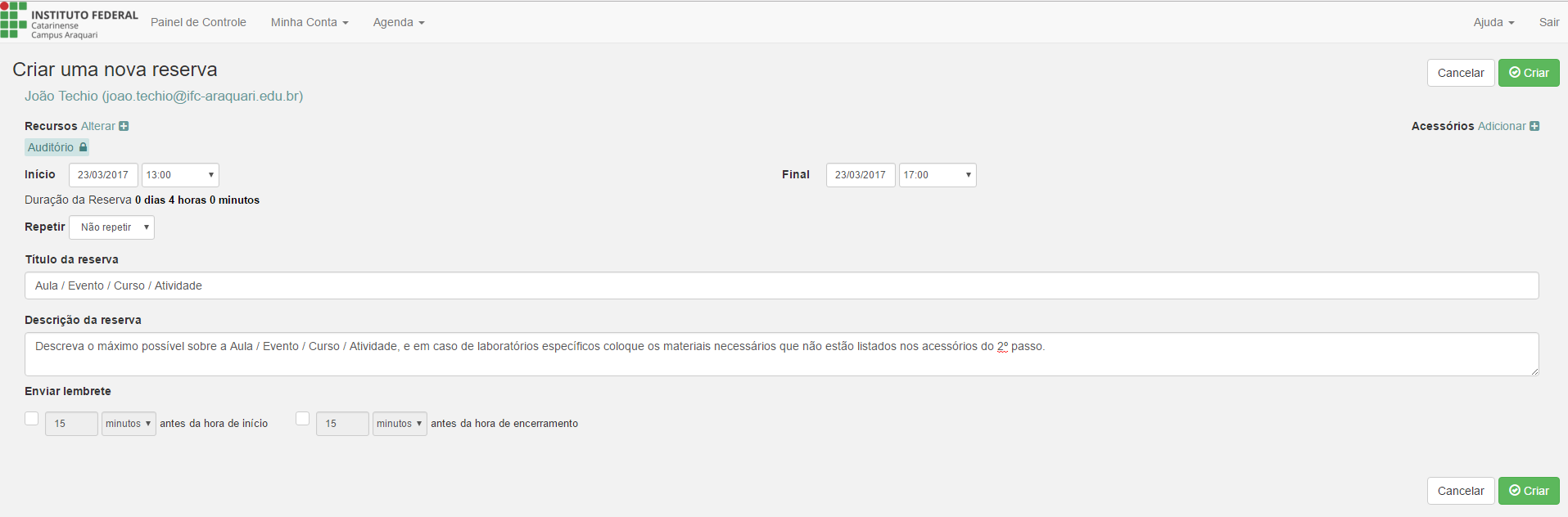
Task: Click the Título da reserva input field
Action: point(781,285)
